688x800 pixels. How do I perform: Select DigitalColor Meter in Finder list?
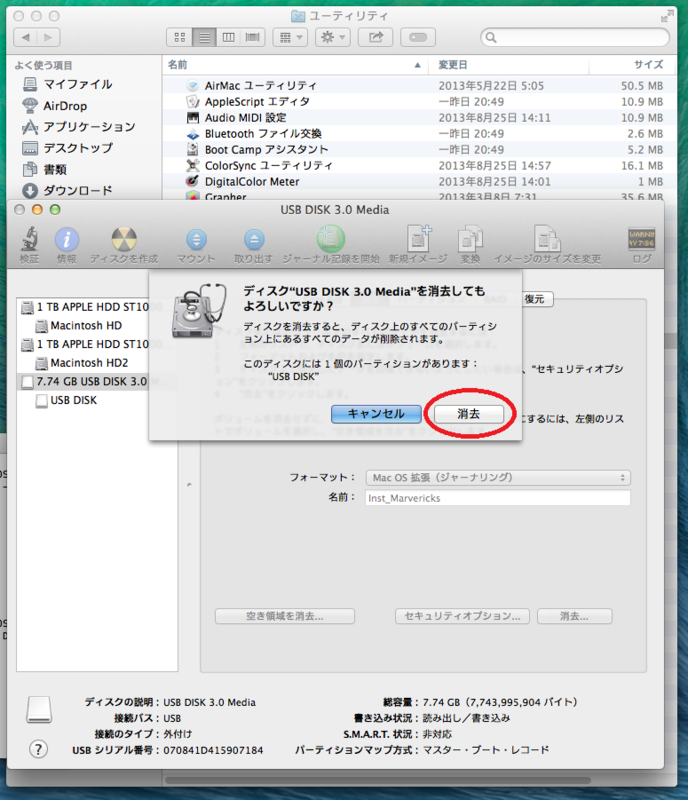pyautogui.click(x=420, y=182)
